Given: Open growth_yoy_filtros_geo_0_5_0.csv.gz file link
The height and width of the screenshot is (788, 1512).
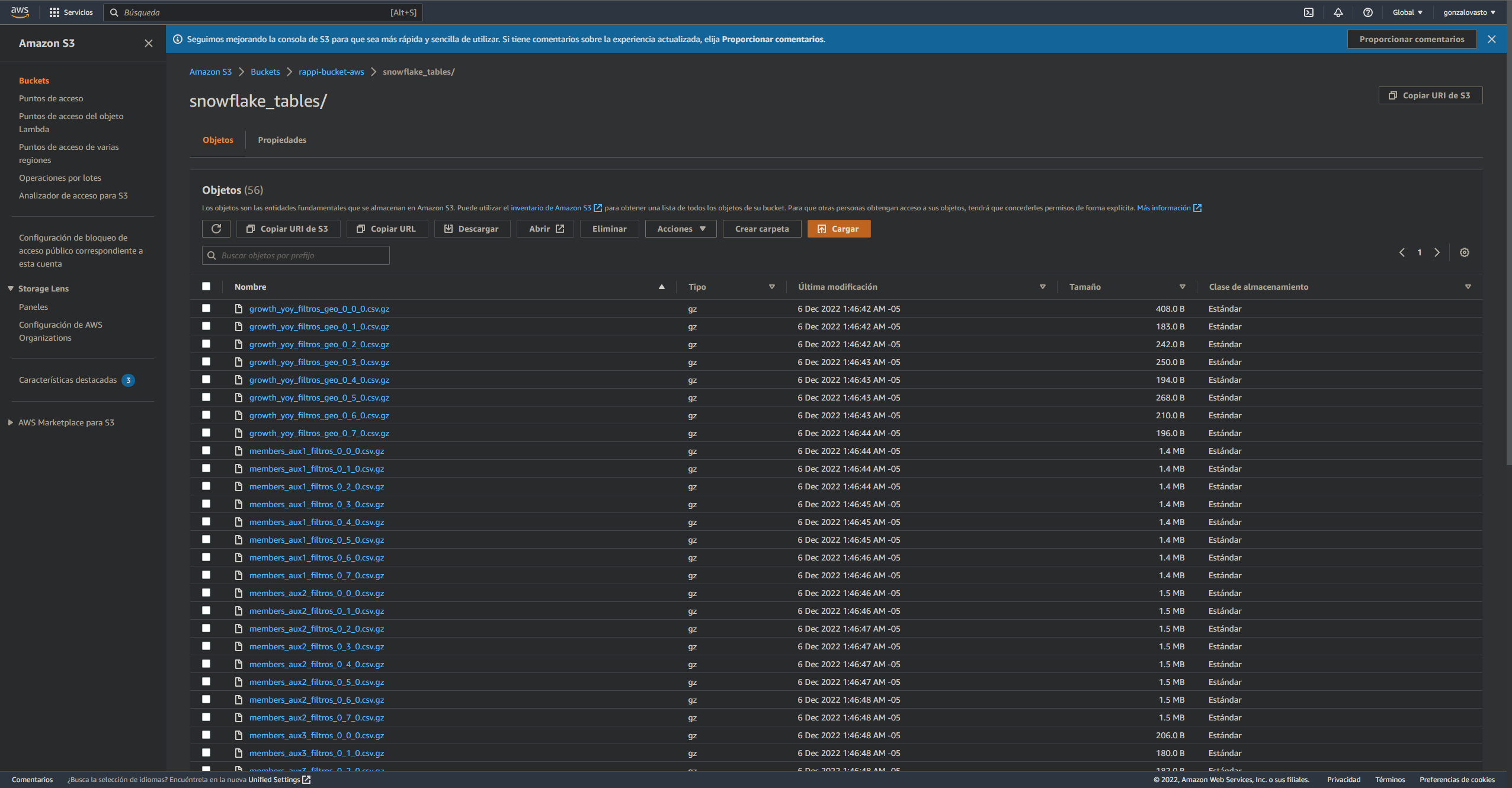Looking at the screenshot, I should (319, 398).
